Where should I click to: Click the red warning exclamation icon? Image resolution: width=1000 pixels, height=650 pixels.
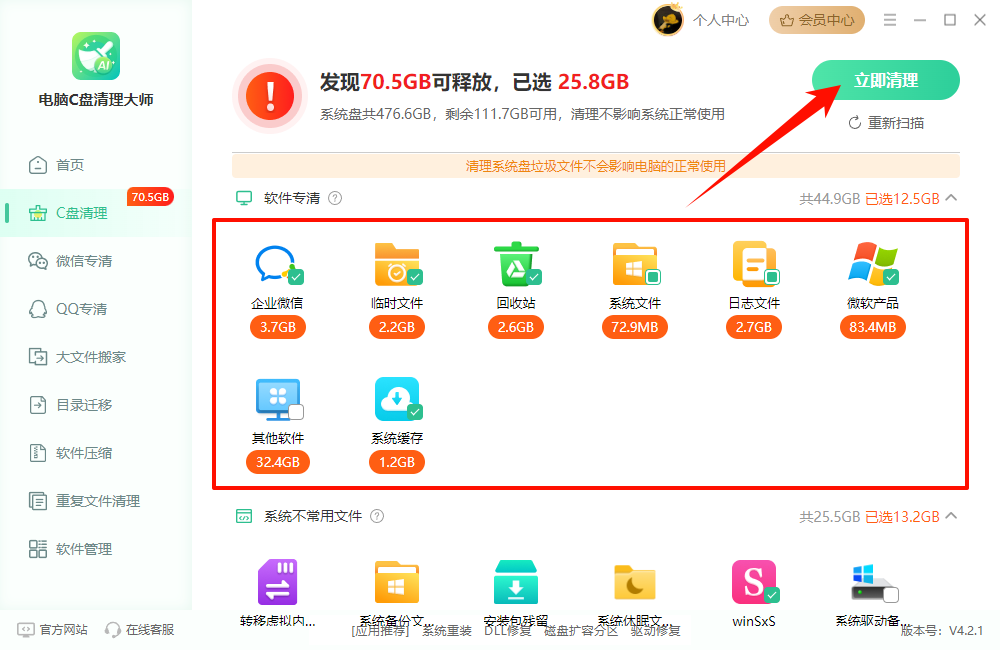tap(270, 96)
